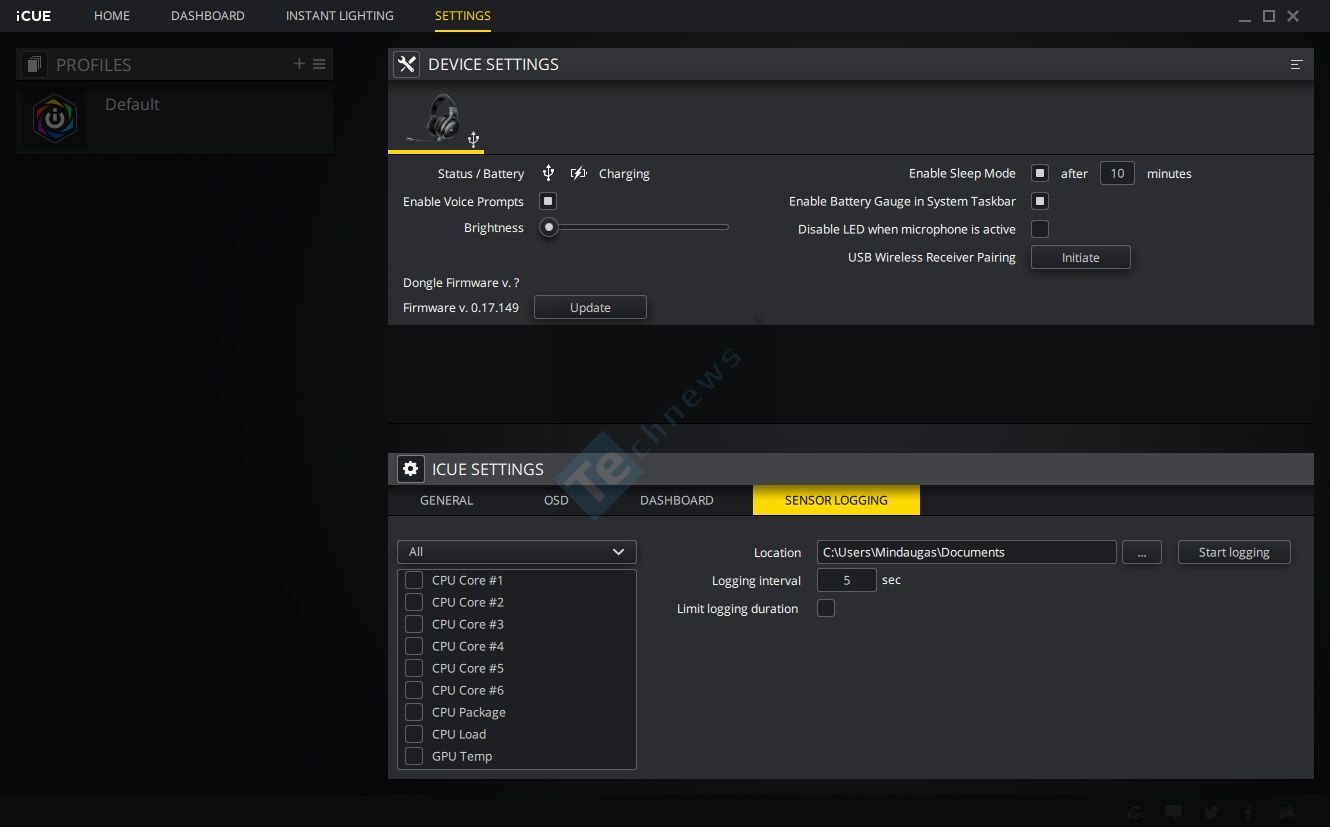Open the support headset icon in footer
1330x827 pixels.
[1134, 812]
